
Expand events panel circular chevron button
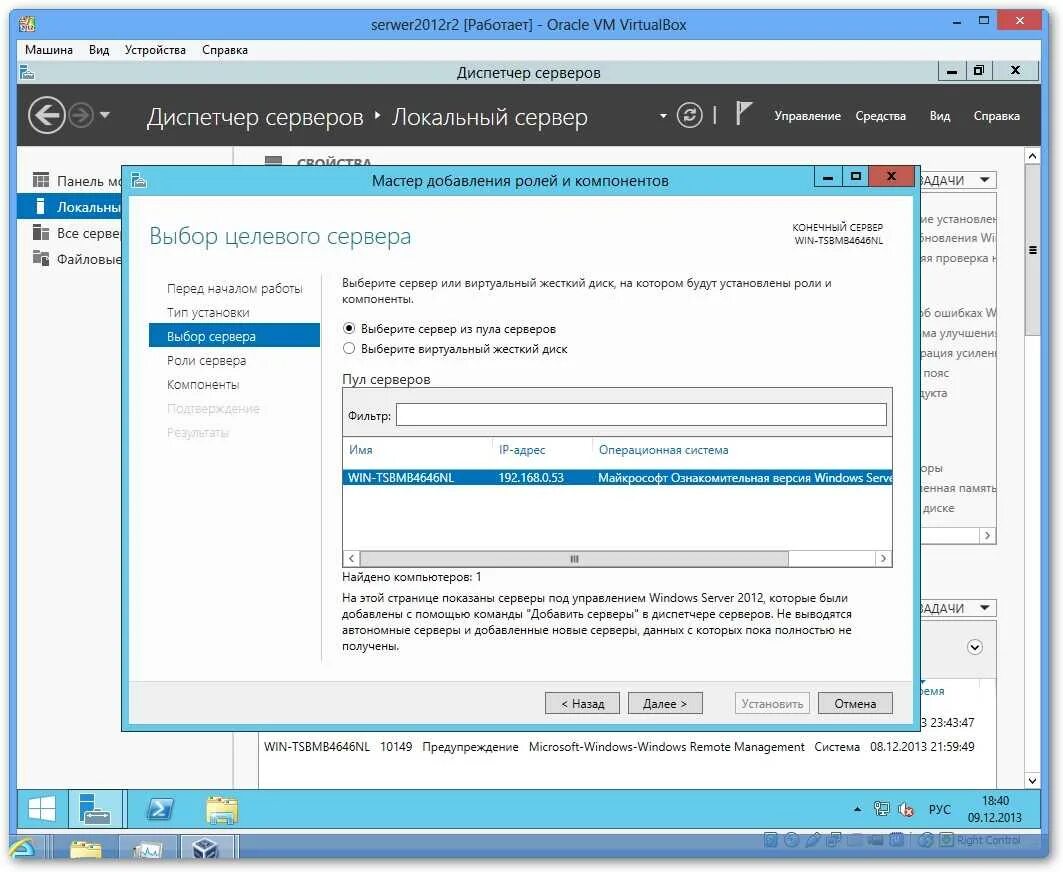[974, 647]
